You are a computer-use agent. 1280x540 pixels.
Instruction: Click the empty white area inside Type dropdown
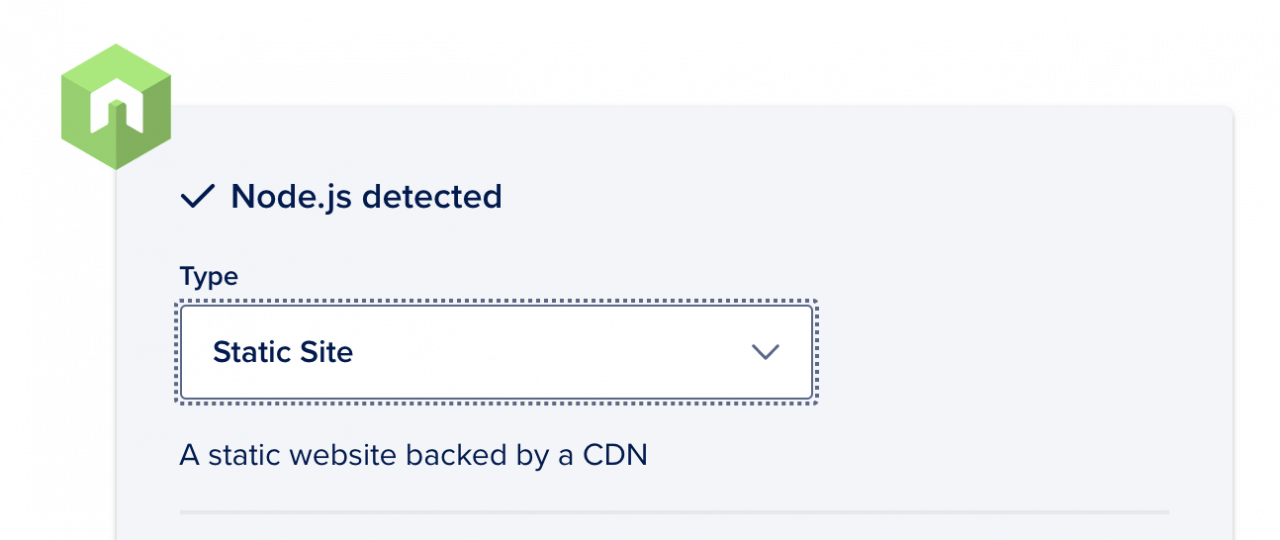click(550, 352)
